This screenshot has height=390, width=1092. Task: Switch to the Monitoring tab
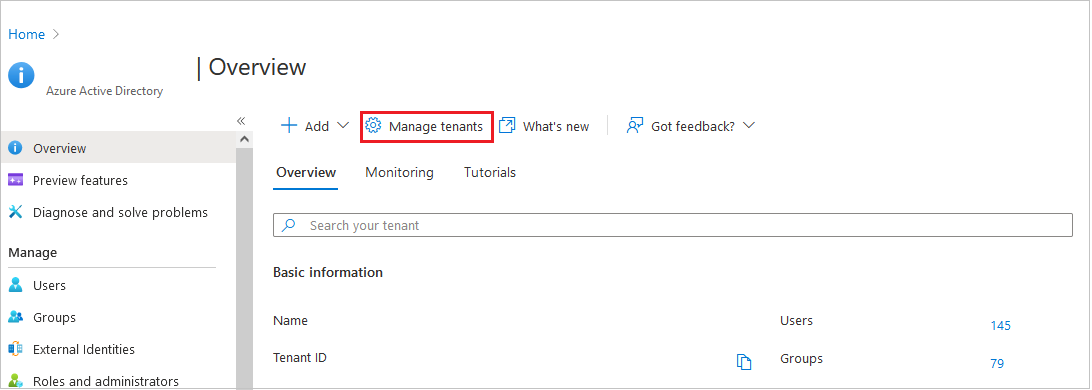coord(399,172)
